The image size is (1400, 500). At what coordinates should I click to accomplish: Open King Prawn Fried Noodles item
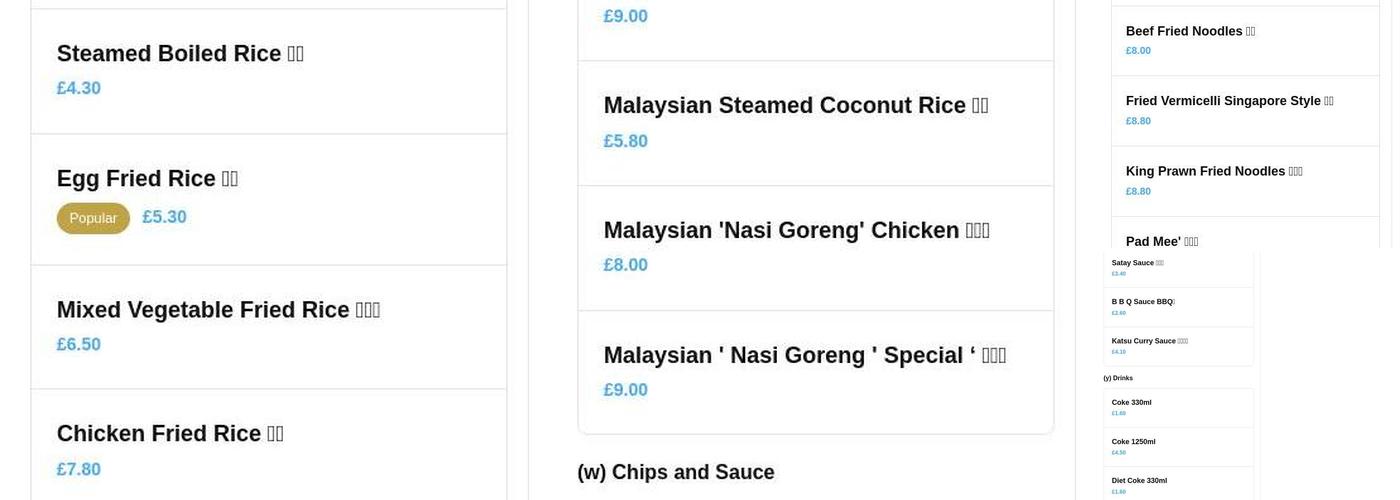1213,172
